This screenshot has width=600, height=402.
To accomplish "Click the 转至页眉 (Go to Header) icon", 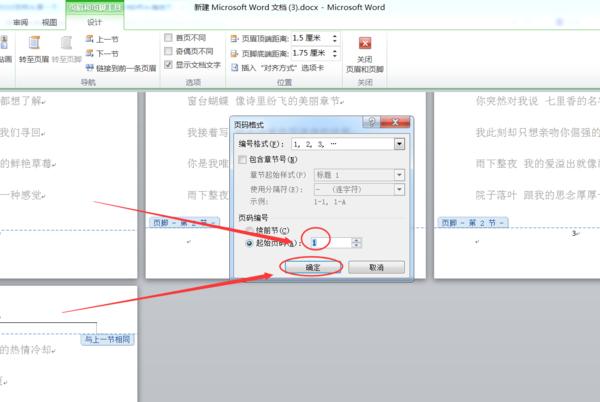I will click(x=34, y=49).
